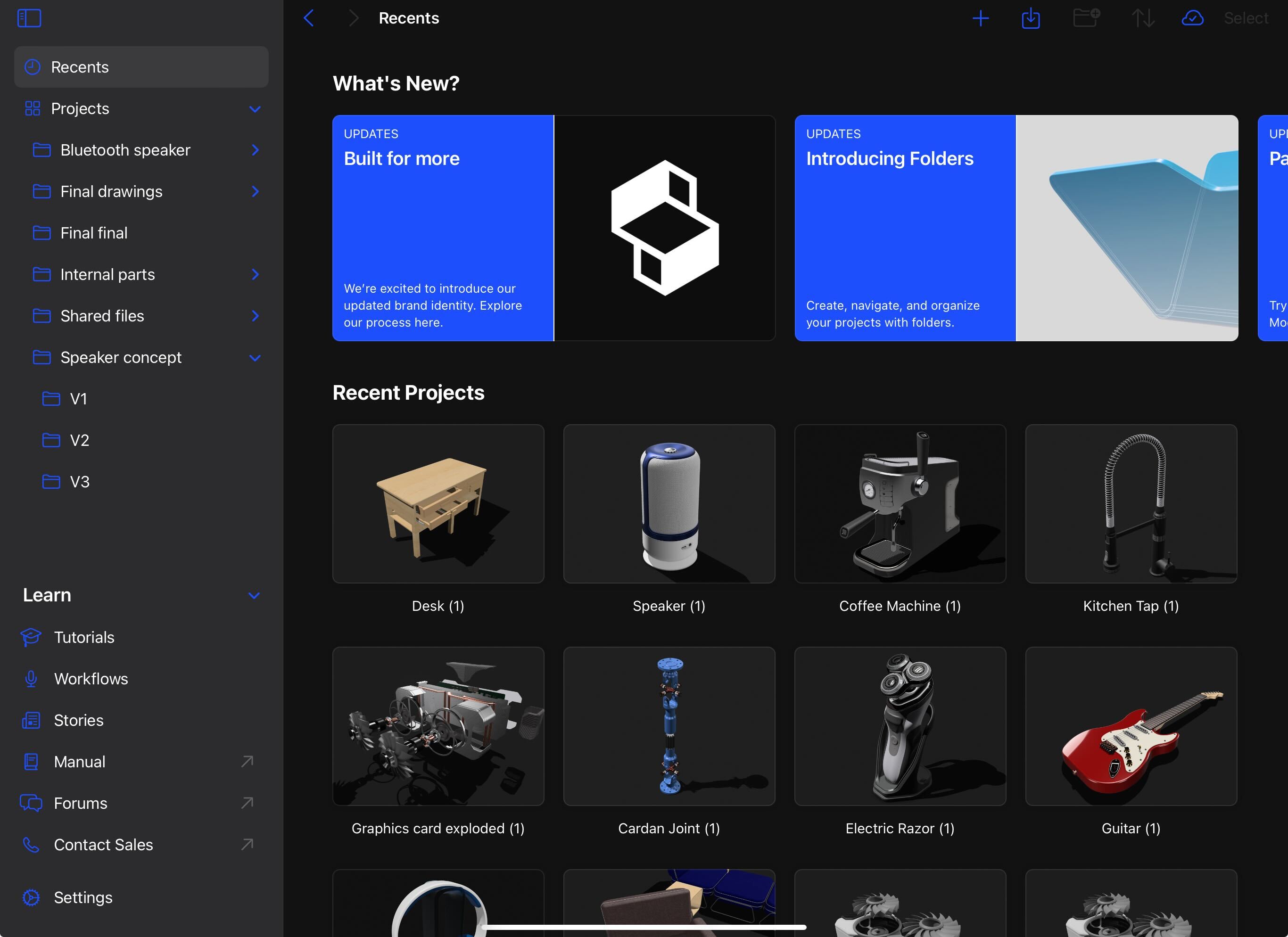Navigate back using the back arrow
This screenshot has width=1288, height=937.
[x=308, y=17]
